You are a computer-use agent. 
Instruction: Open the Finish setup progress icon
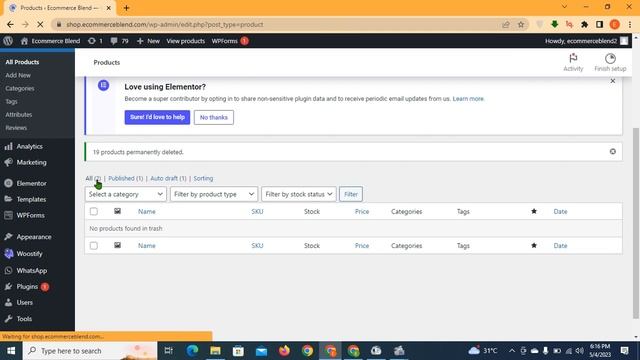click(610, 62)
